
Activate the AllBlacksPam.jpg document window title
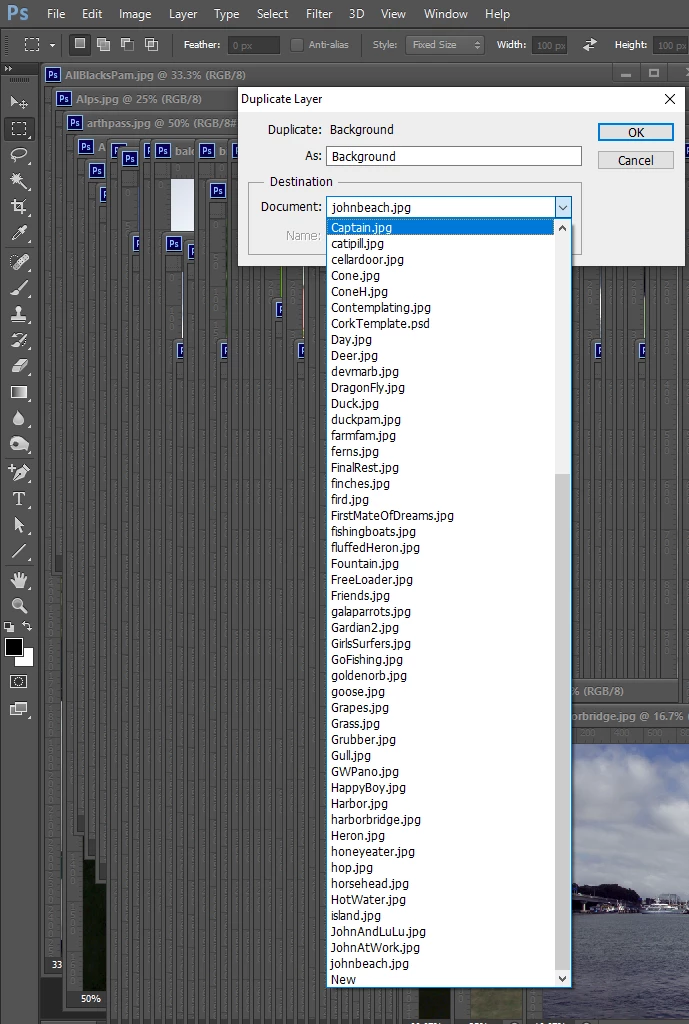(x=155, y=75)
